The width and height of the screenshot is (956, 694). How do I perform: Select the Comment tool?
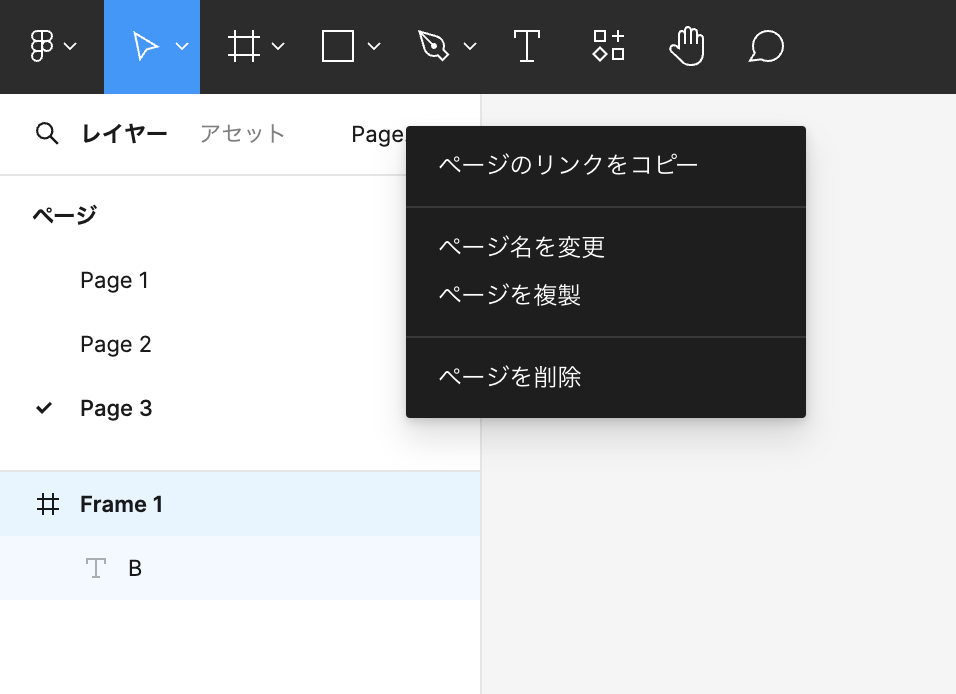point(766,46)
